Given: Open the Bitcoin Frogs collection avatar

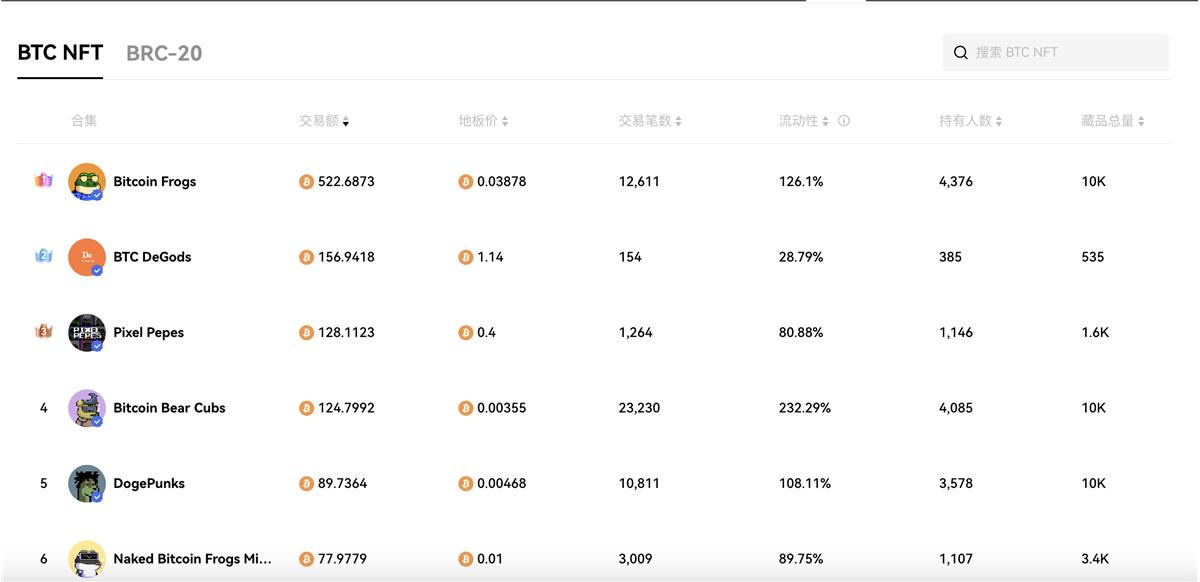Looking at the screenshot, I should [x=87, y=182].
